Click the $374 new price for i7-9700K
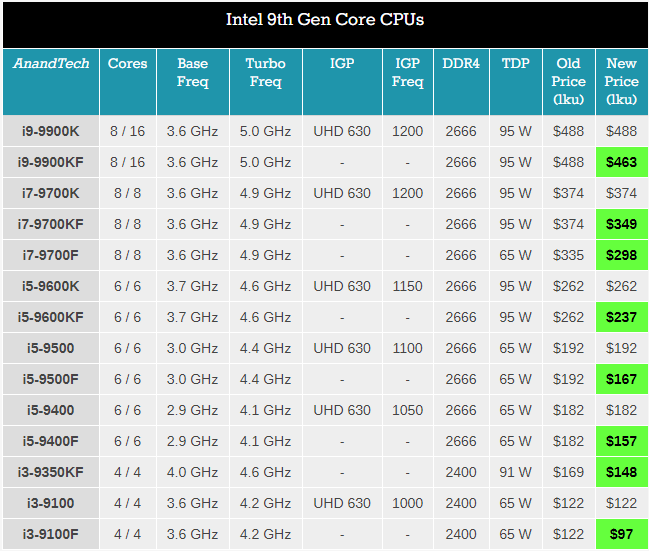Screen dimensions: 649x551 [x=622, y=193]
